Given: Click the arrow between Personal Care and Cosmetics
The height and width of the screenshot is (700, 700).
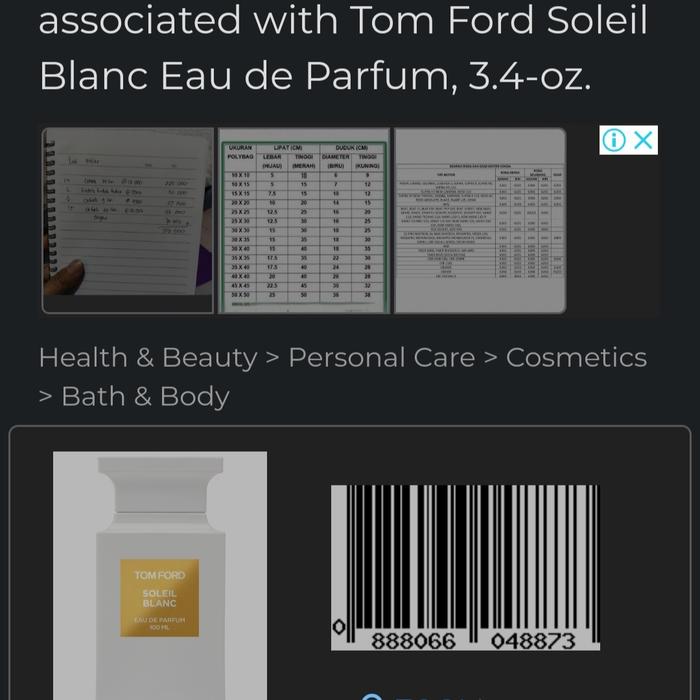Looking at the screenshot, I should [x=490, y=358].
